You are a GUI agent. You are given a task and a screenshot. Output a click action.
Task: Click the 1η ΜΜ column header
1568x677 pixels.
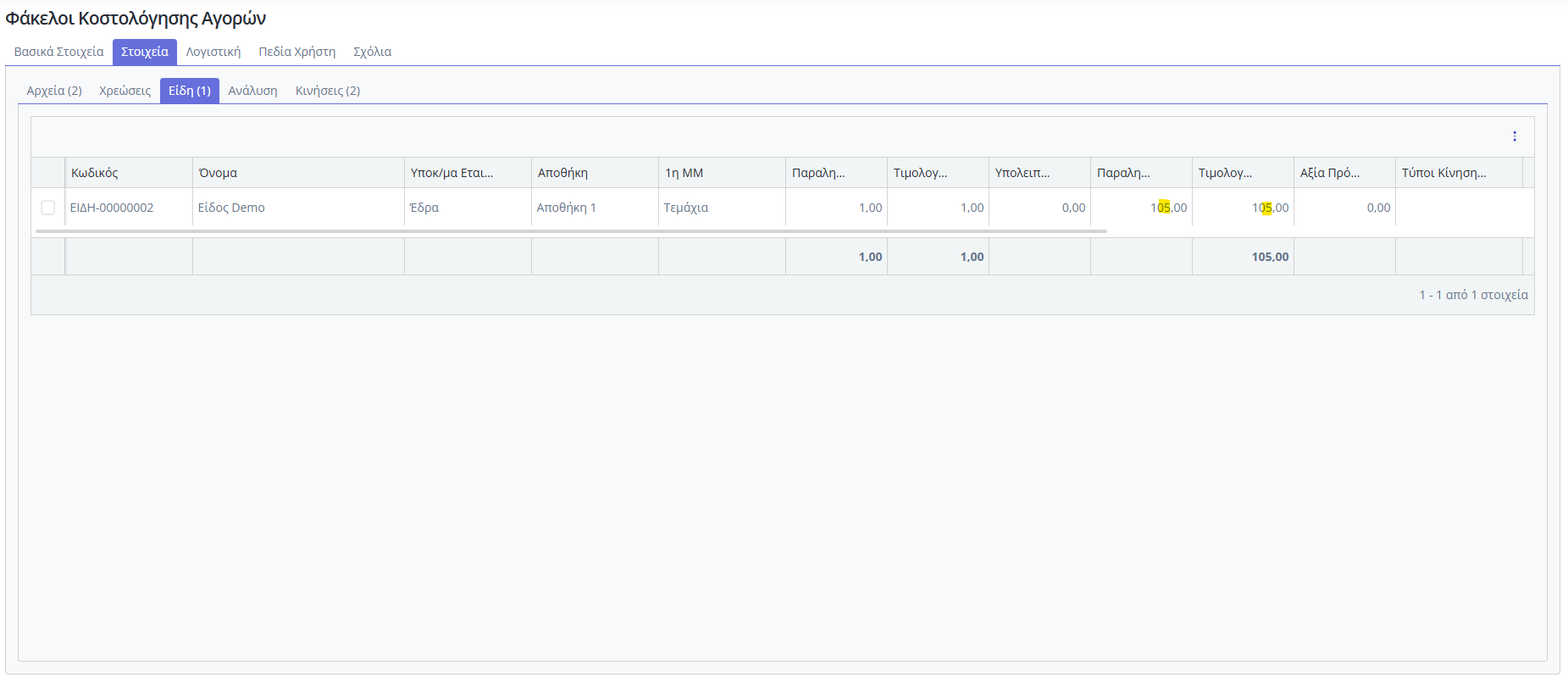684,173
